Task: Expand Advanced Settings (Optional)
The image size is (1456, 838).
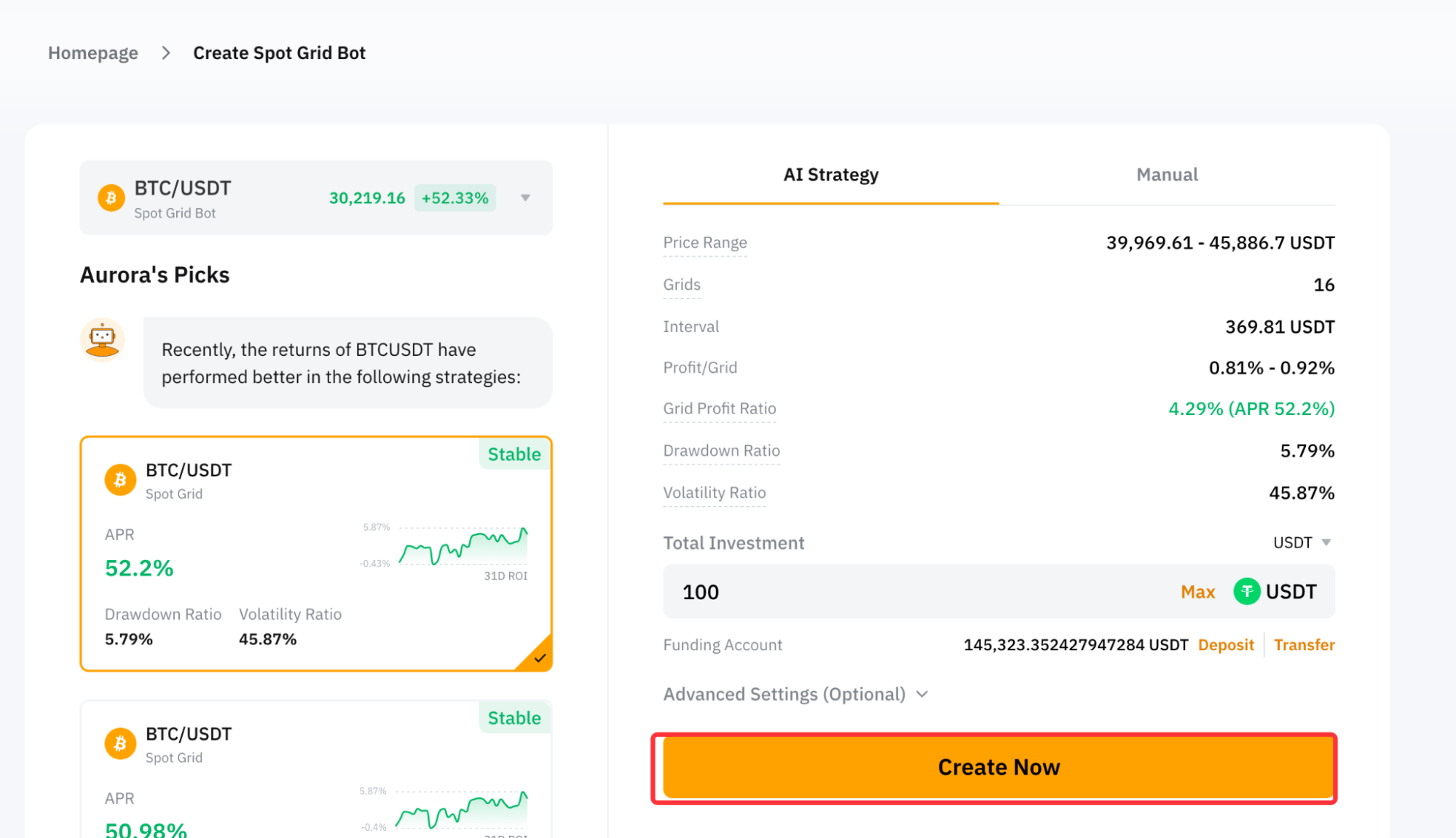Action: click(795, 694)
